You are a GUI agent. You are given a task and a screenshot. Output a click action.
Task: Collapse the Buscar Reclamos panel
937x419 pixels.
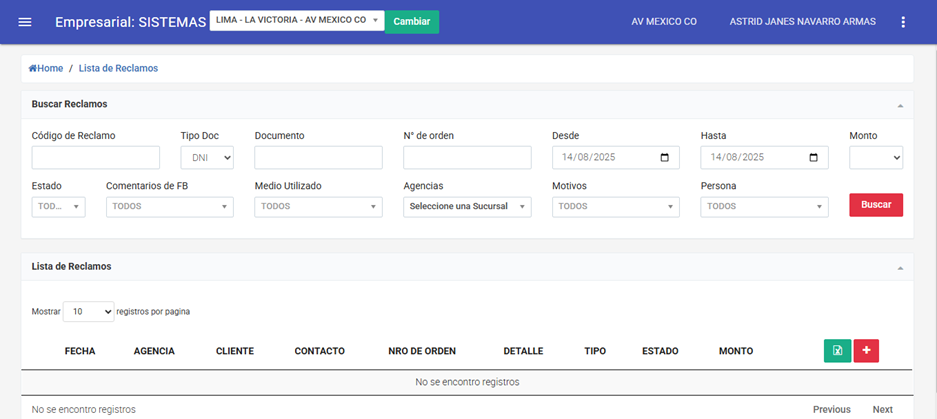point(900,105)
